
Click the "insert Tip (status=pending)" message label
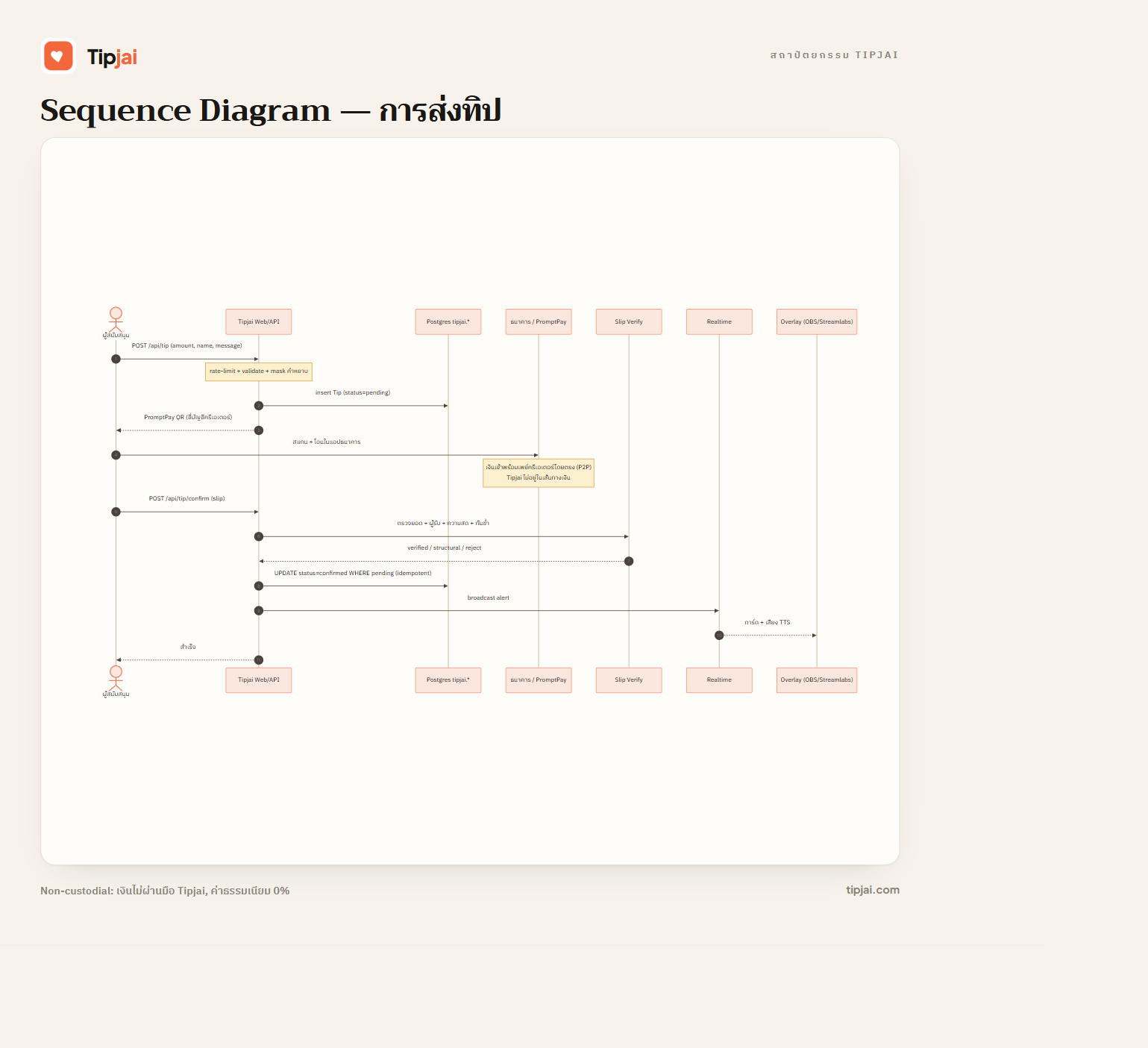pos(353,392)
